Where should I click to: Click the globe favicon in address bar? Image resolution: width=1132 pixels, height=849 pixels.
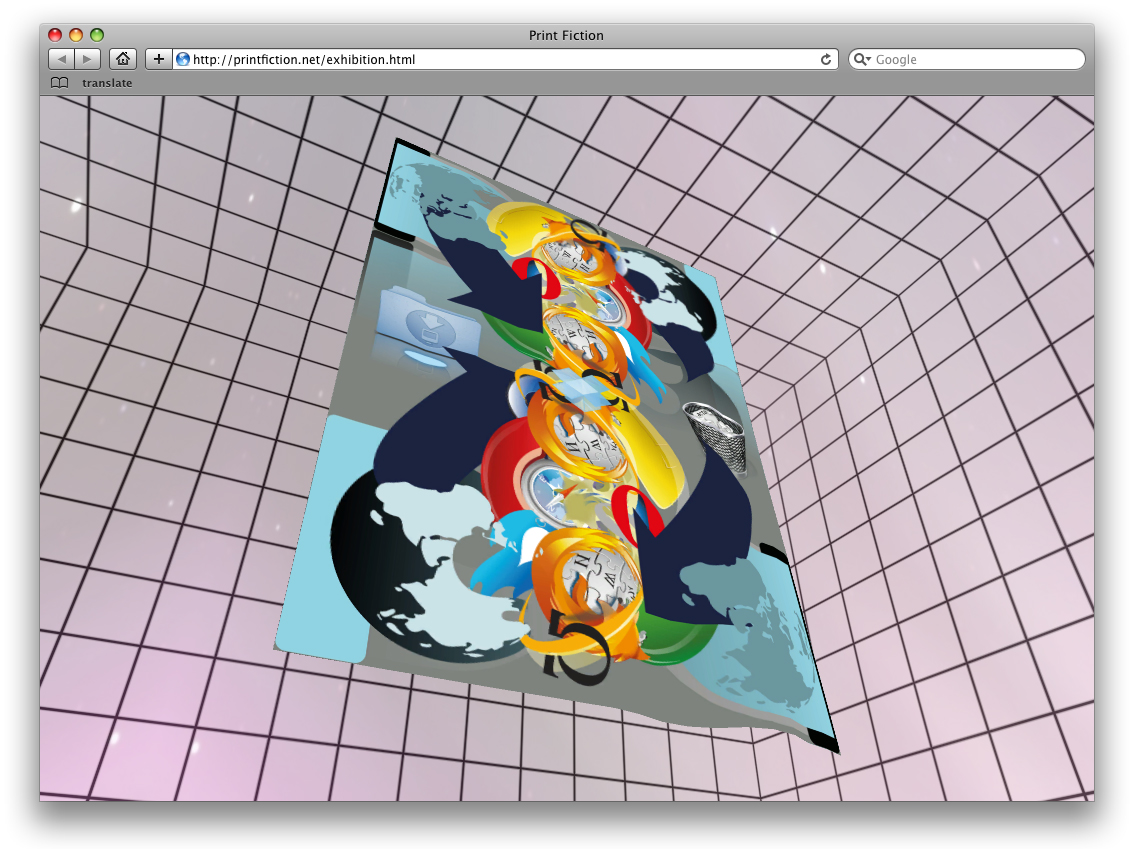coord(183,59)
